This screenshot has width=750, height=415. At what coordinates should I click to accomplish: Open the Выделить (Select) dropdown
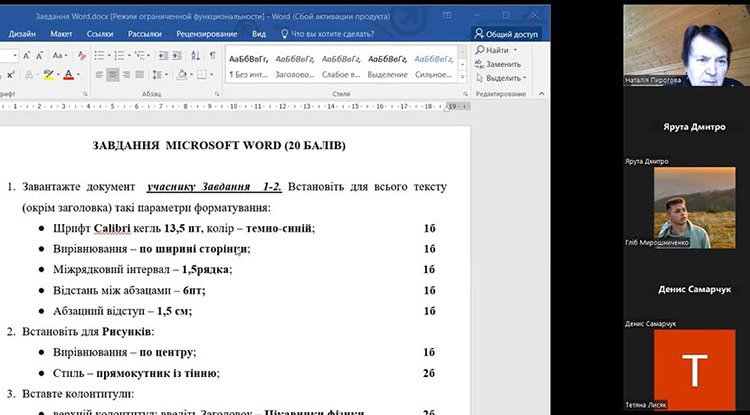tap(505, 78)
